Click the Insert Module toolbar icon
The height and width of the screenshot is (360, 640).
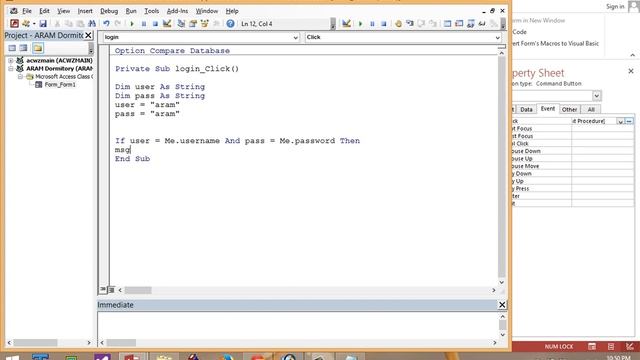(26, 24)
